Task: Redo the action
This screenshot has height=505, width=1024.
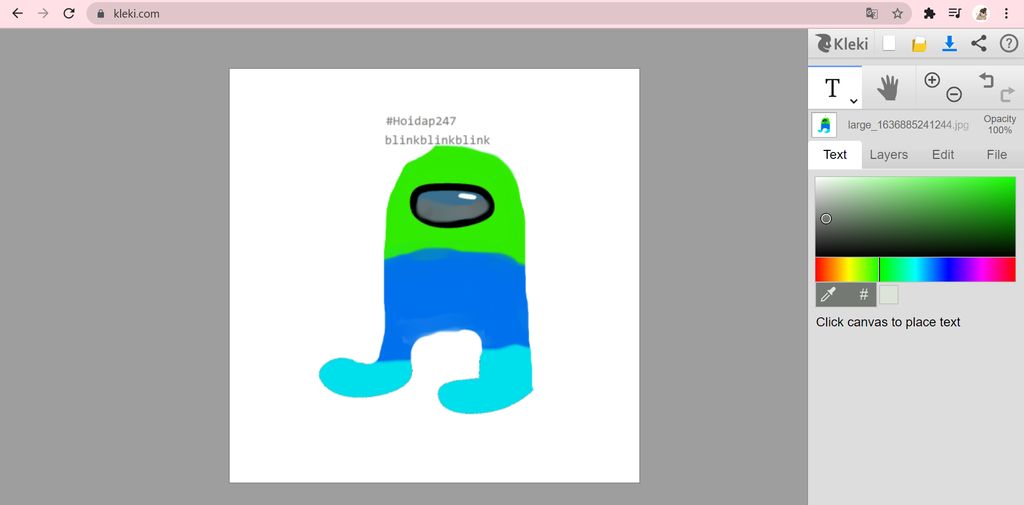Action: pos(1007,95)
